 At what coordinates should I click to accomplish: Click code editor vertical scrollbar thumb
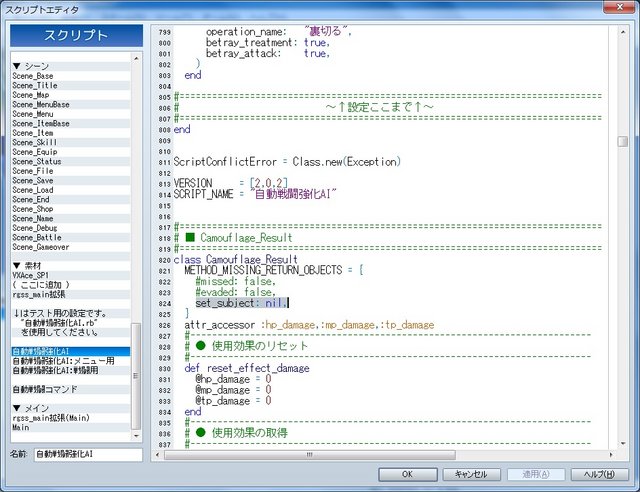point(622,141)
